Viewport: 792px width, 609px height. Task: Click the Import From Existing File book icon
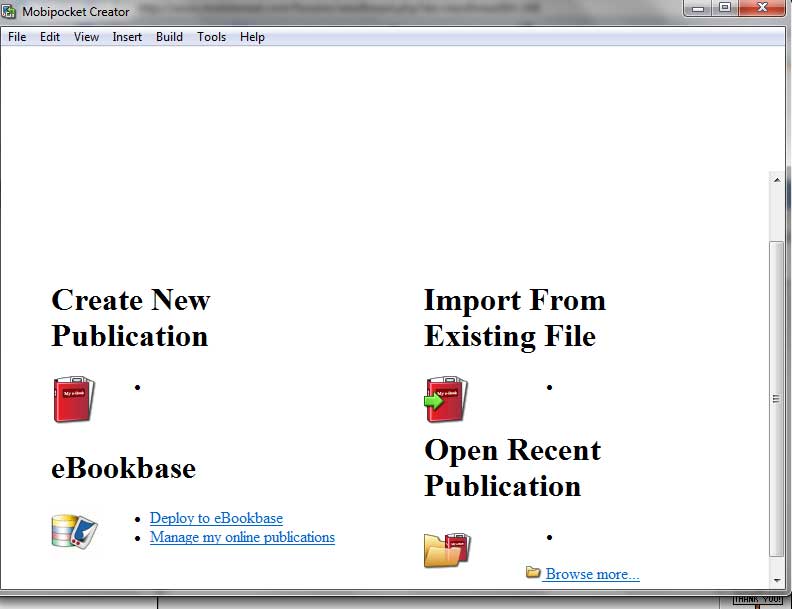[x=446, y=399]
